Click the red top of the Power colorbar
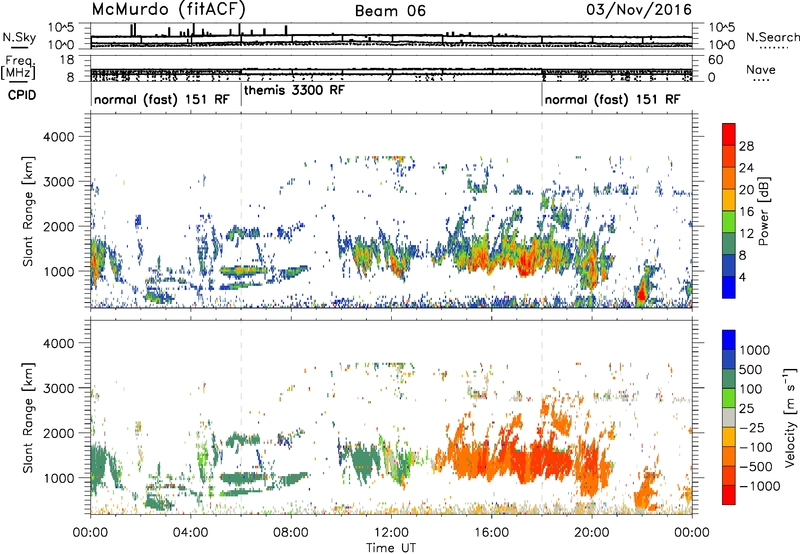This screenshot has width=800, height=554. [729, 134]
